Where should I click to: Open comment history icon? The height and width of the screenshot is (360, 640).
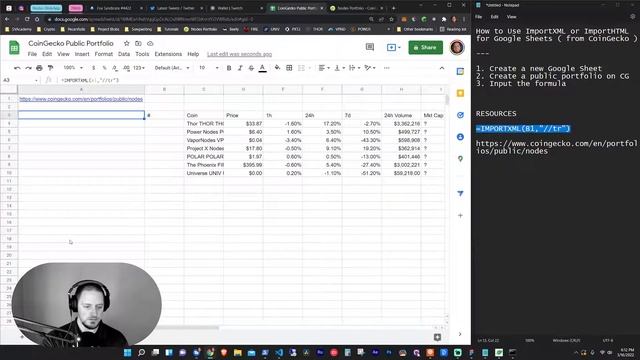click(x=370, y=47)
